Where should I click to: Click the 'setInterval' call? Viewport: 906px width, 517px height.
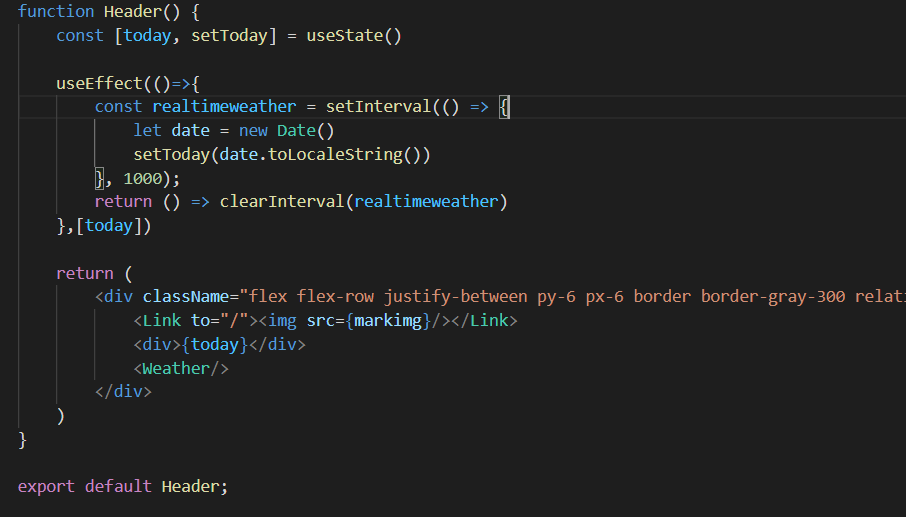378,107
